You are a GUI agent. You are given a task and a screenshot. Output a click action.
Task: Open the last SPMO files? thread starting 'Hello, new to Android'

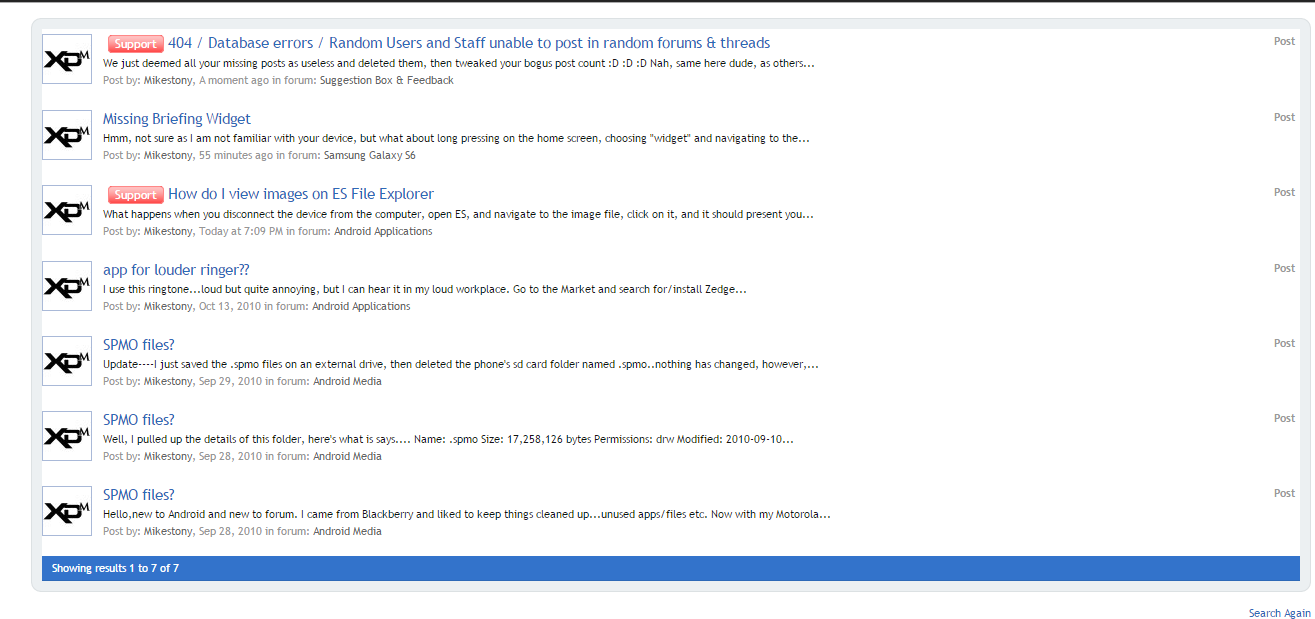[138, 495]
